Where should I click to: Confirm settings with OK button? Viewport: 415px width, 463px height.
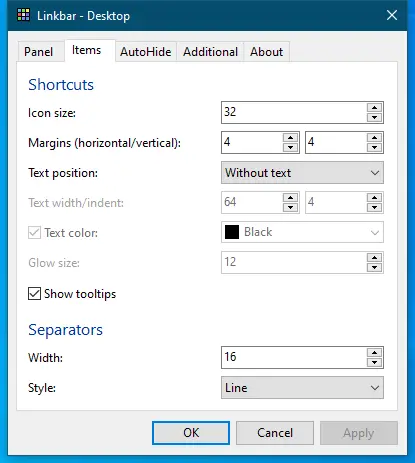click(191, 433)
